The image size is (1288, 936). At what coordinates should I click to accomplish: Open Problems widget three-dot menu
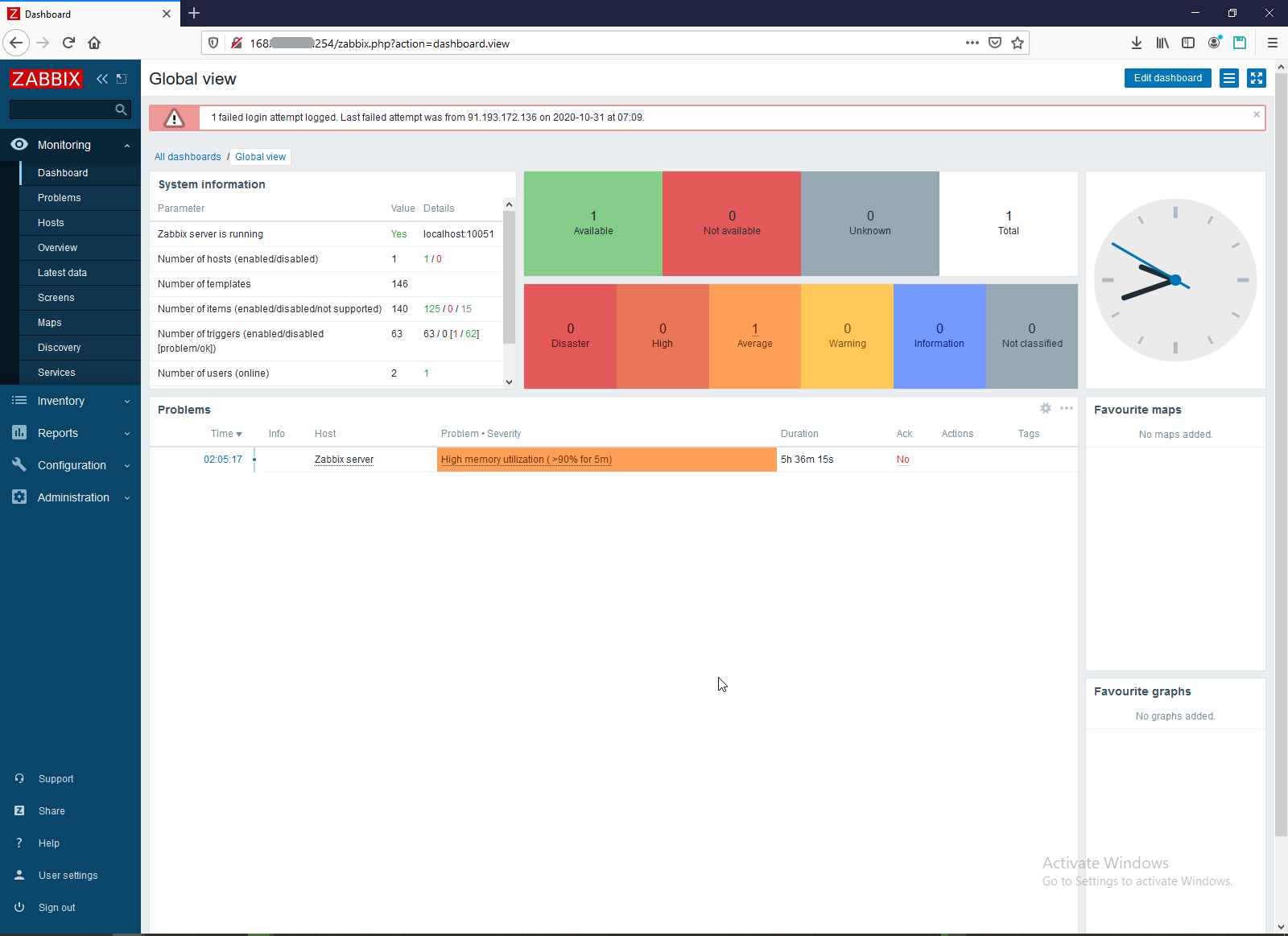[x=1067, y=408]
